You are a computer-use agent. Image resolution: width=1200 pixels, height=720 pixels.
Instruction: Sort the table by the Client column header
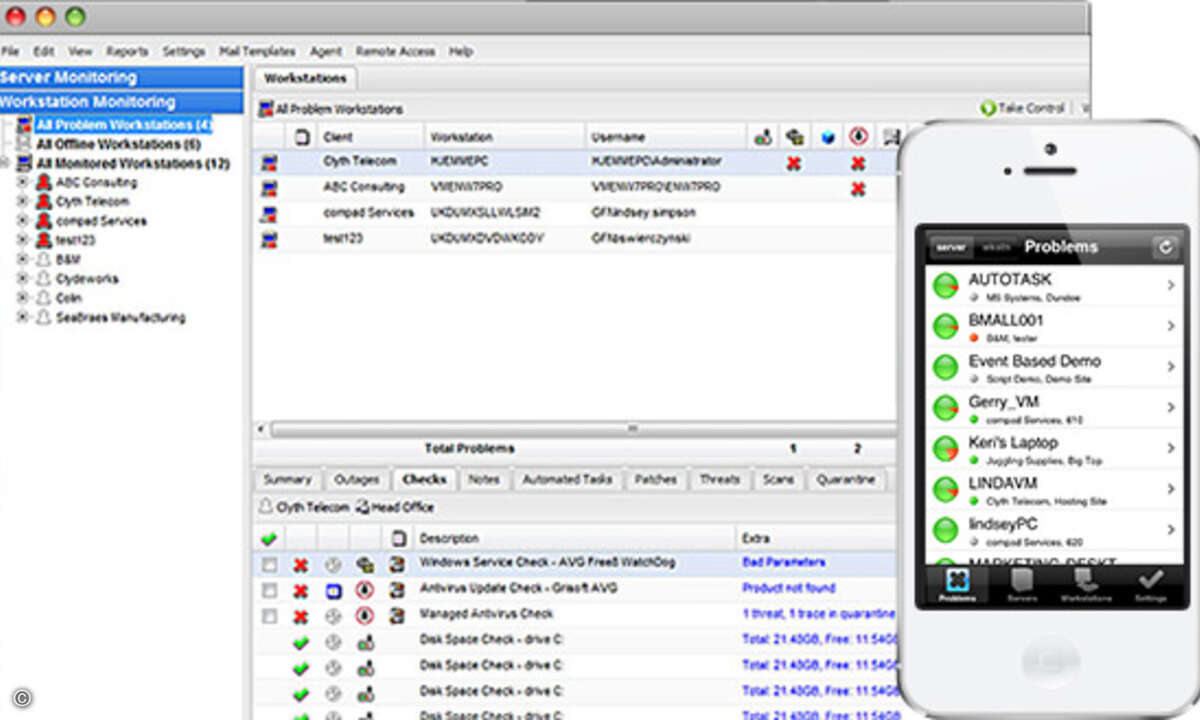click(369, 137)
